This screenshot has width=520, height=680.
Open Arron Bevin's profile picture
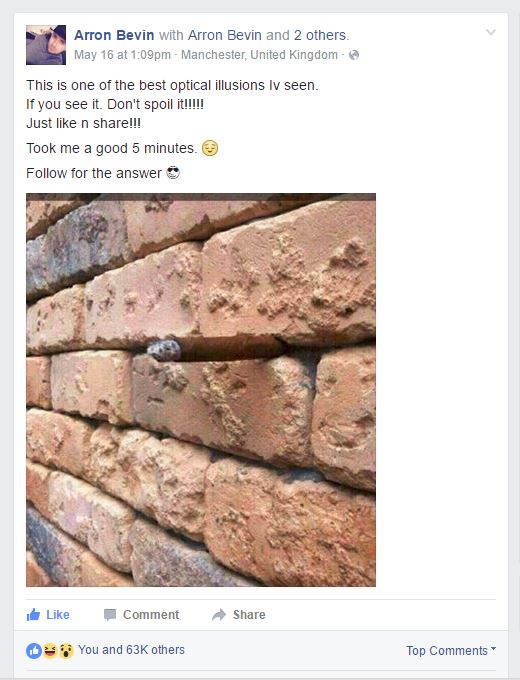point(46,45)
